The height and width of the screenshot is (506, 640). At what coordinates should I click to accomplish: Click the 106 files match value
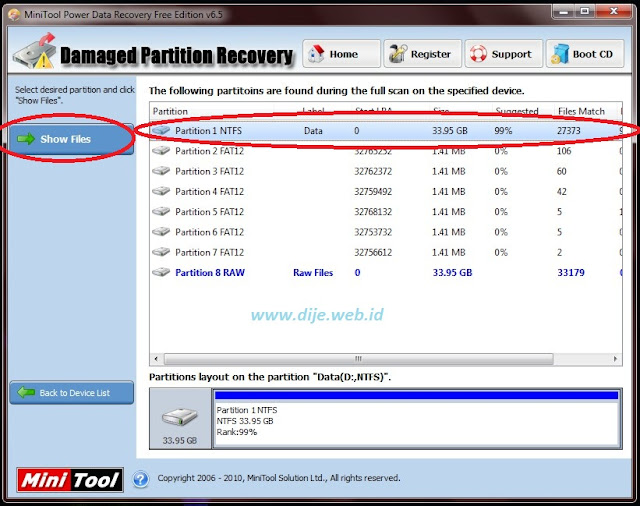click(564, 151)
